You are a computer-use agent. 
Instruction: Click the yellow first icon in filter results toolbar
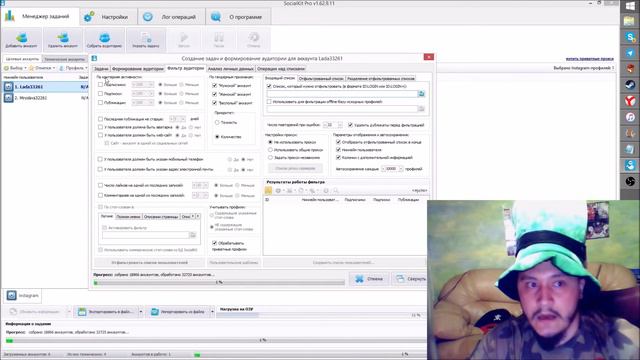point(268,191)
